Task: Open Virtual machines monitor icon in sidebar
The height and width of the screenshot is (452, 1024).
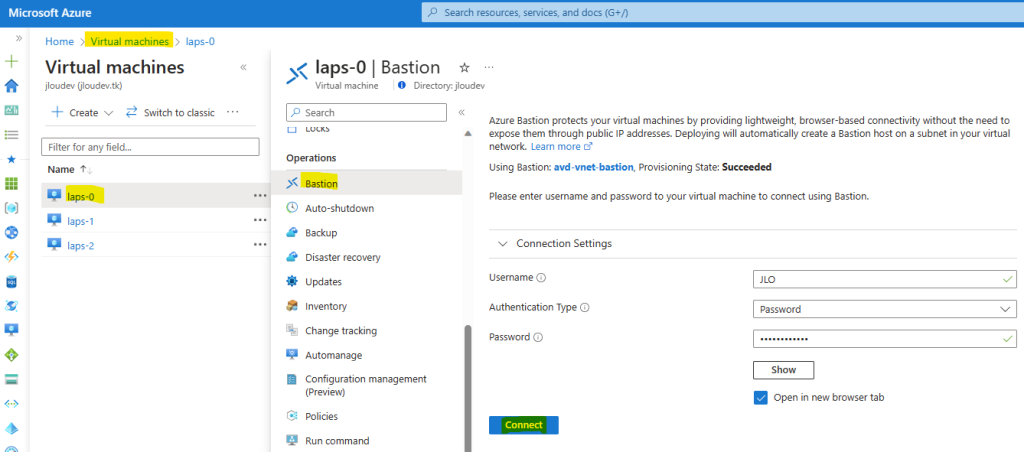Action: point(12,330)
